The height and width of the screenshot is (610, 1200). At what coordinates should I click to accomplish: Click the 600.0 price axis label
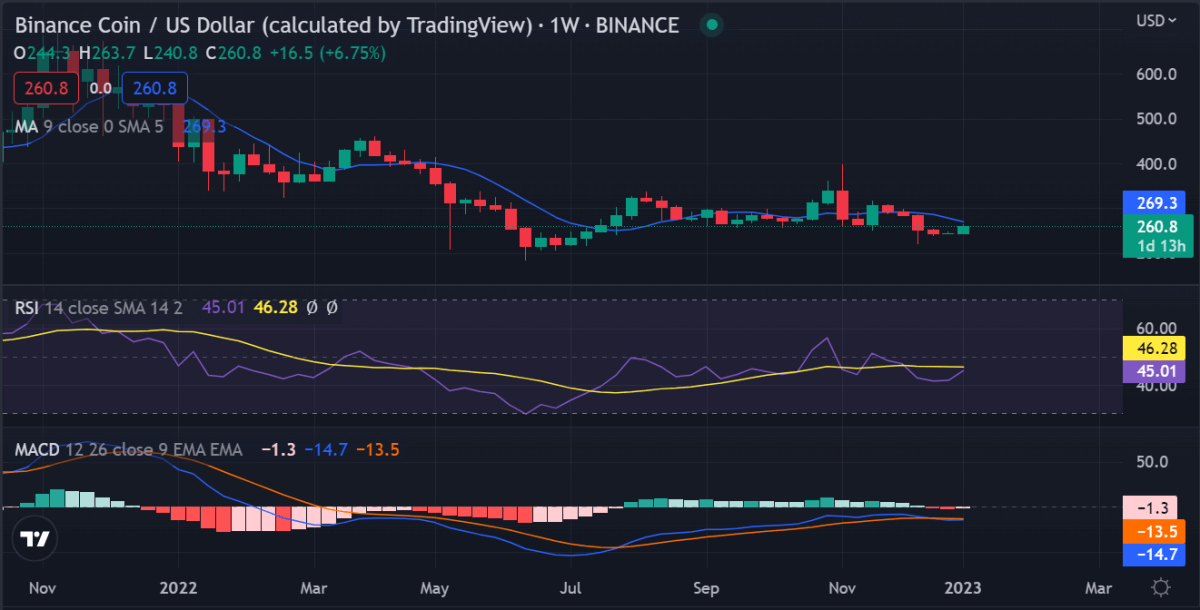click(1154, 74)
